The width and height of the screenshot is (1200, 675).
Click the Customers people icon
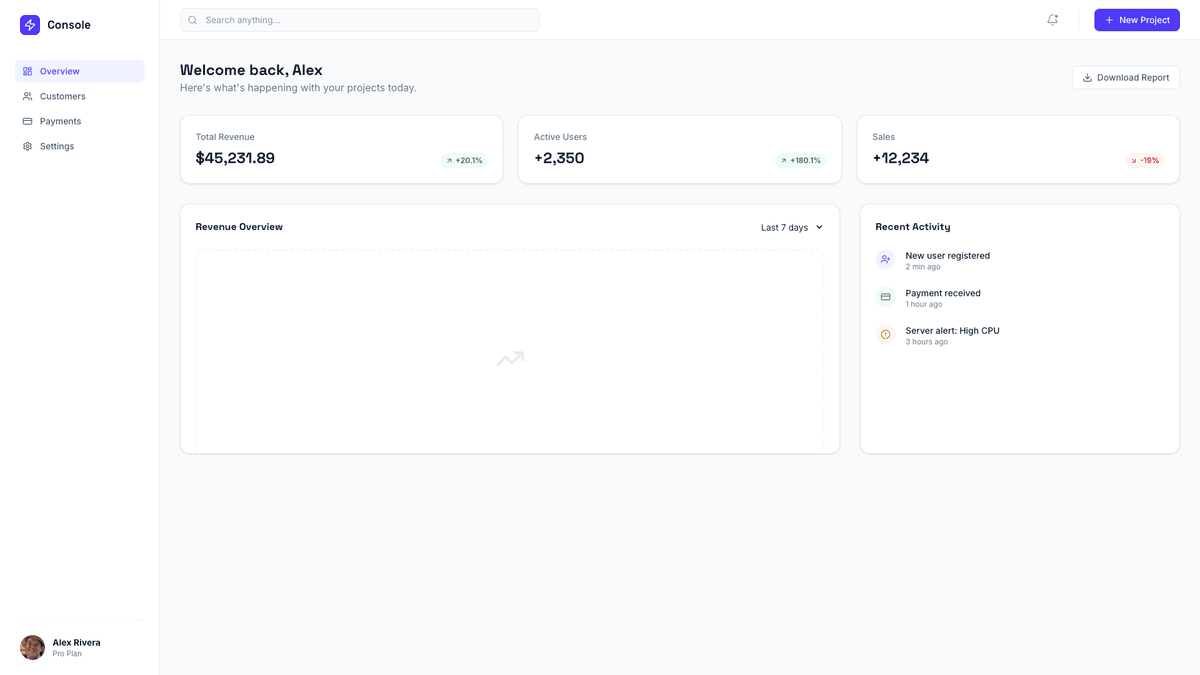point(27,96)
